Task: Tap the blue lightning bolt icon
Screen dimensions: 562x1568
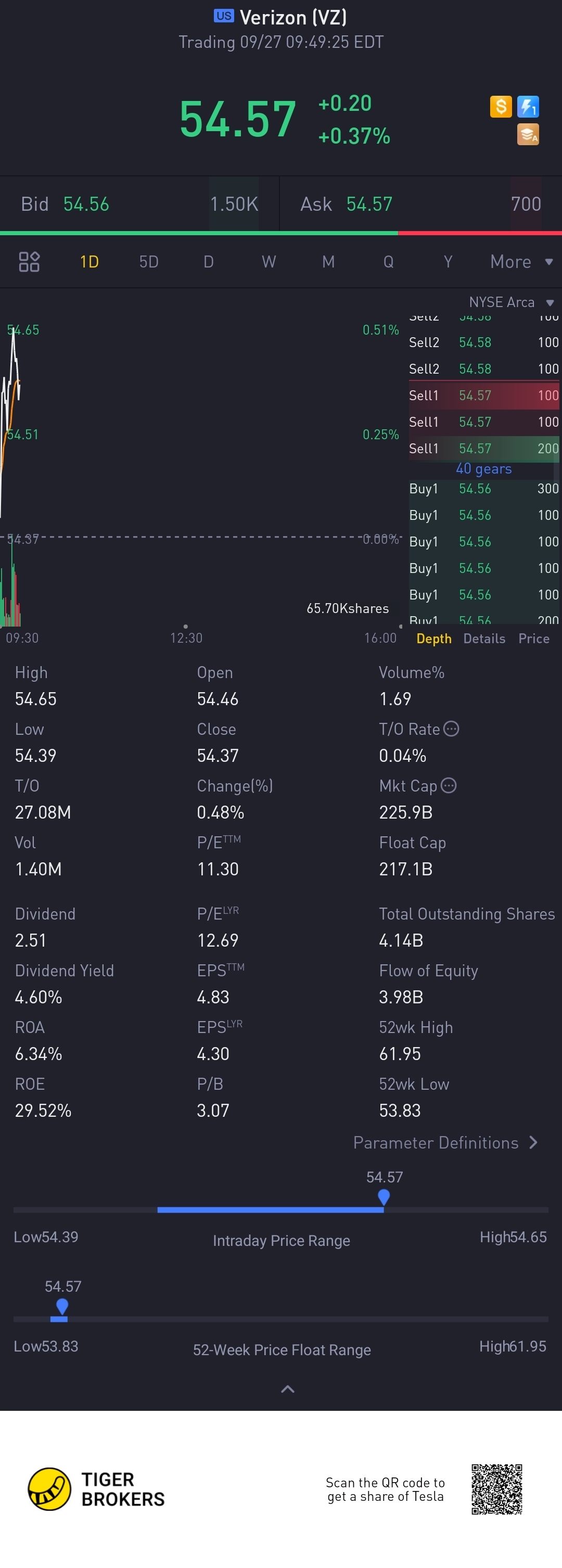Action: tap(528, 107)
